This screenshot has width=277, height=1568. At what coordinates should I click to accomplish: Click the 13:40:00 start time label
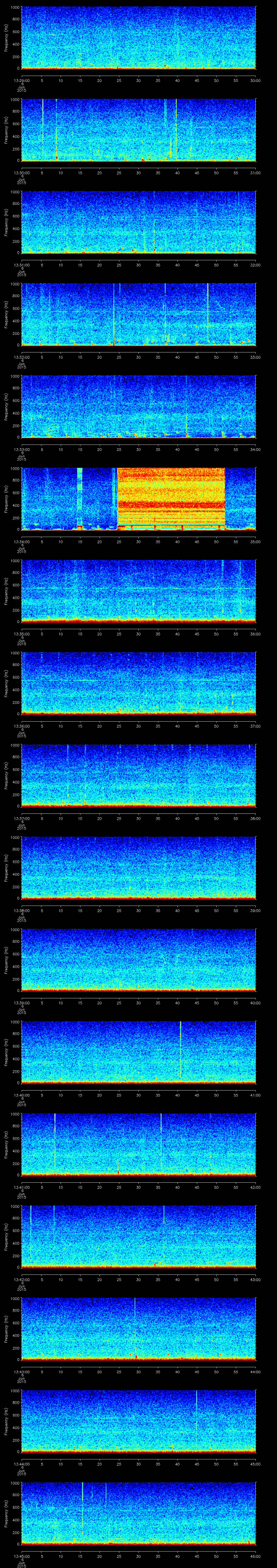[x=21, y=1095]
